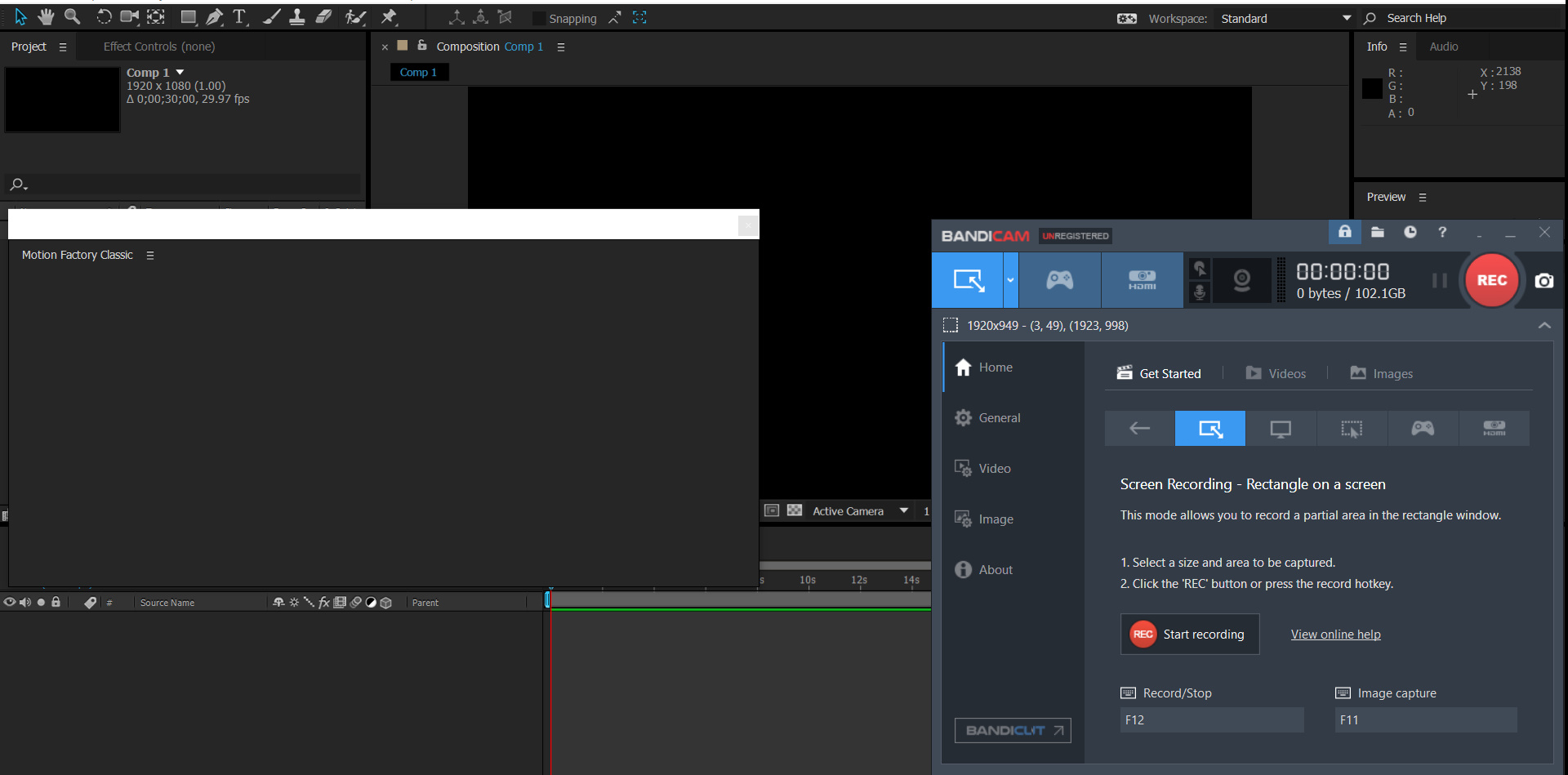Open Bandicam recording mode dropdown arrow
Viewport: 1568px width, 775px height.
(x=1010, y=280)
